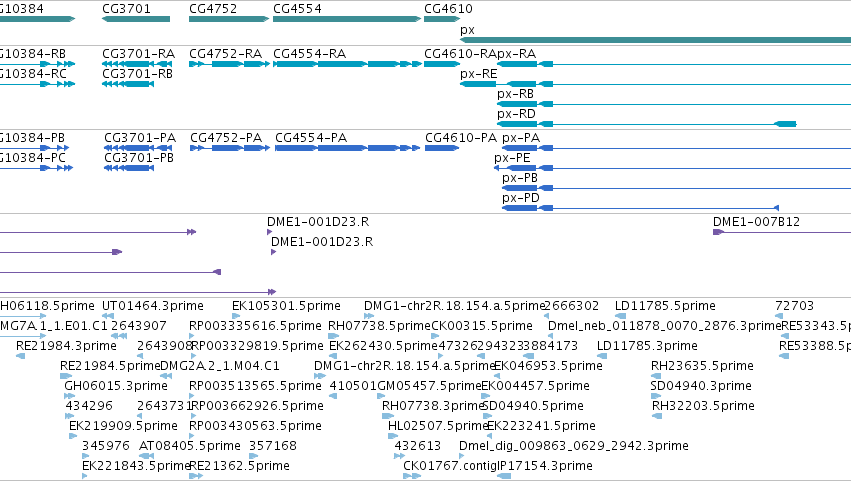
Task: Click the RH07738.3prime EST label
Action: coord(433,406)
